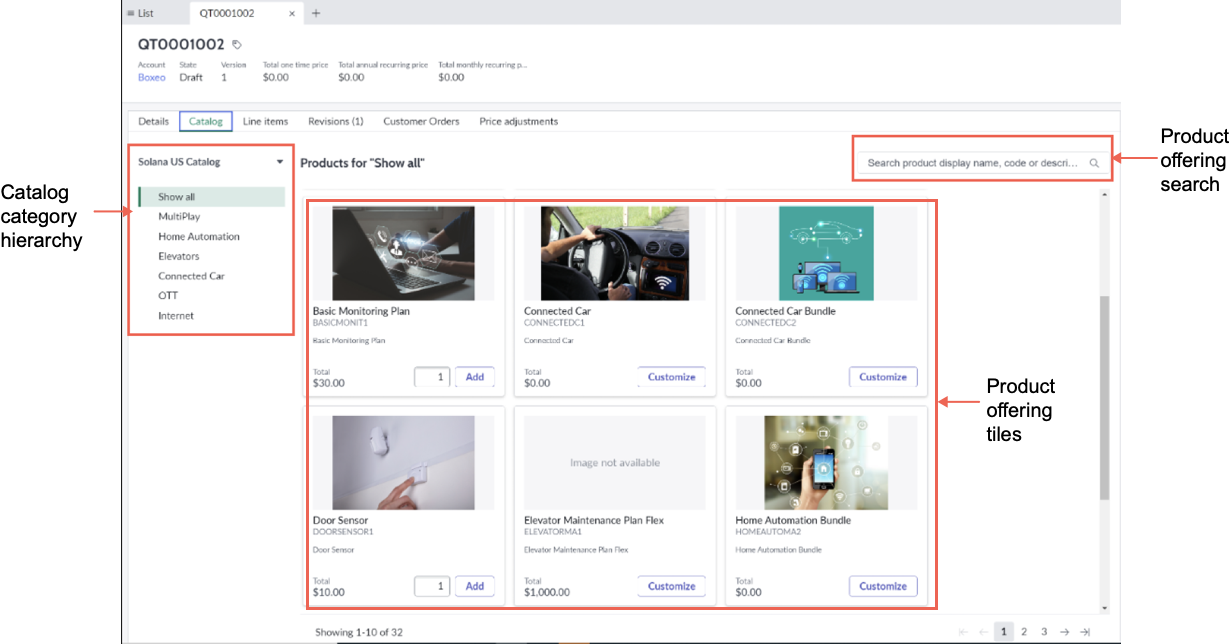Screen dimensions: 1232x644
Task: Click the Products for "Show all" heading
Action: click(x=363, y=162)
